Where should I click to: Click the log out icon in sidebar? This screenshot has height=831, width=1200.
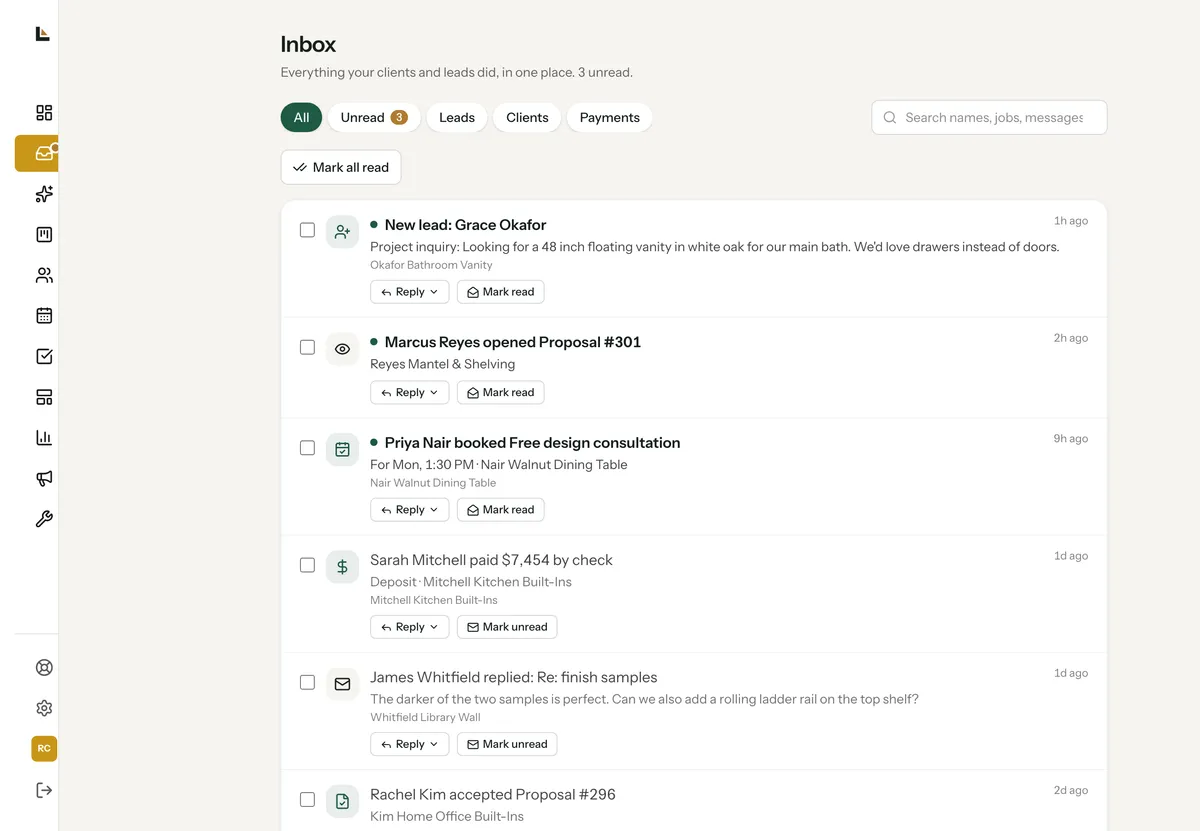coord(44,790)
